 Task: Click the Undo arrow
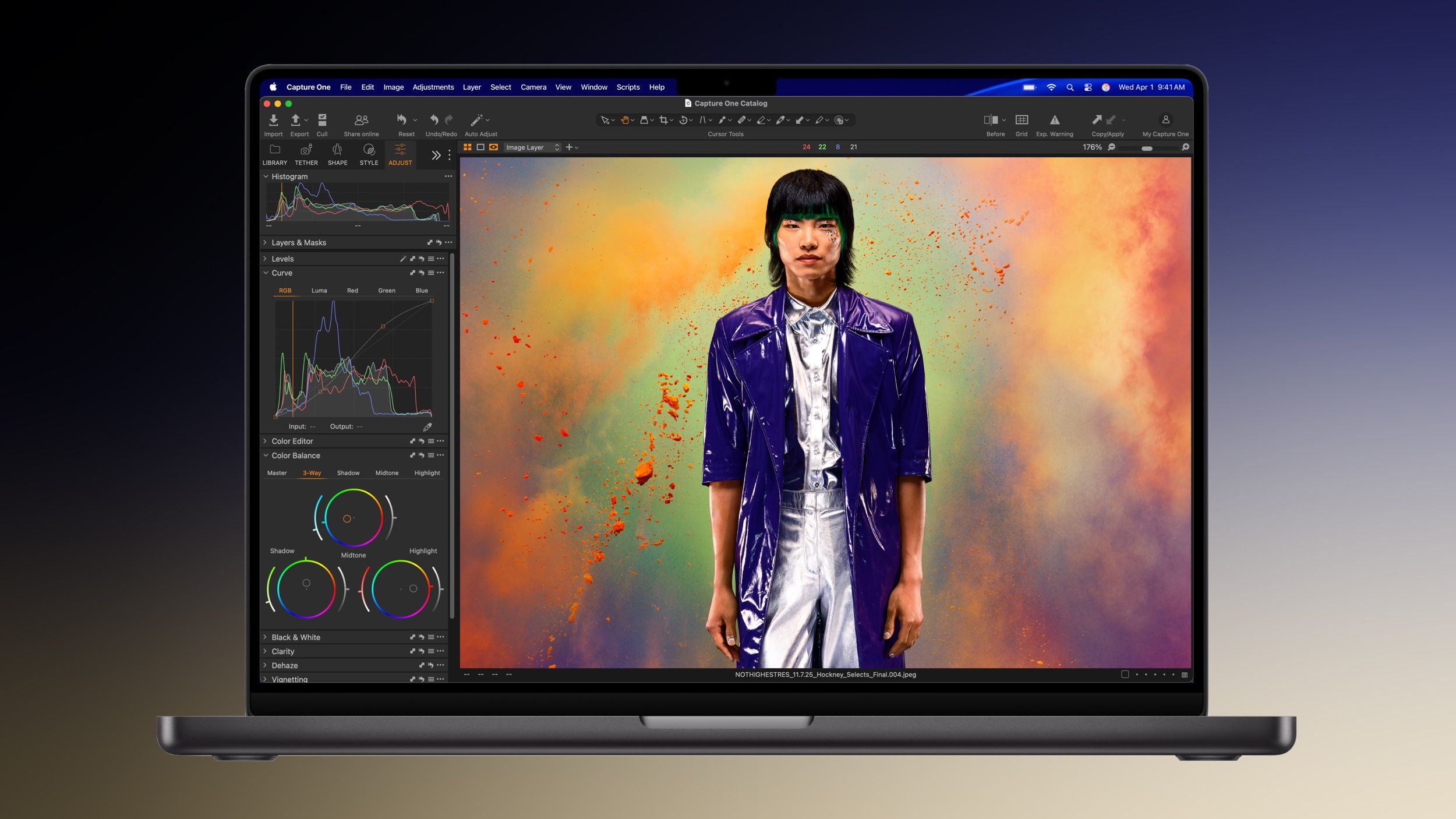434,120
